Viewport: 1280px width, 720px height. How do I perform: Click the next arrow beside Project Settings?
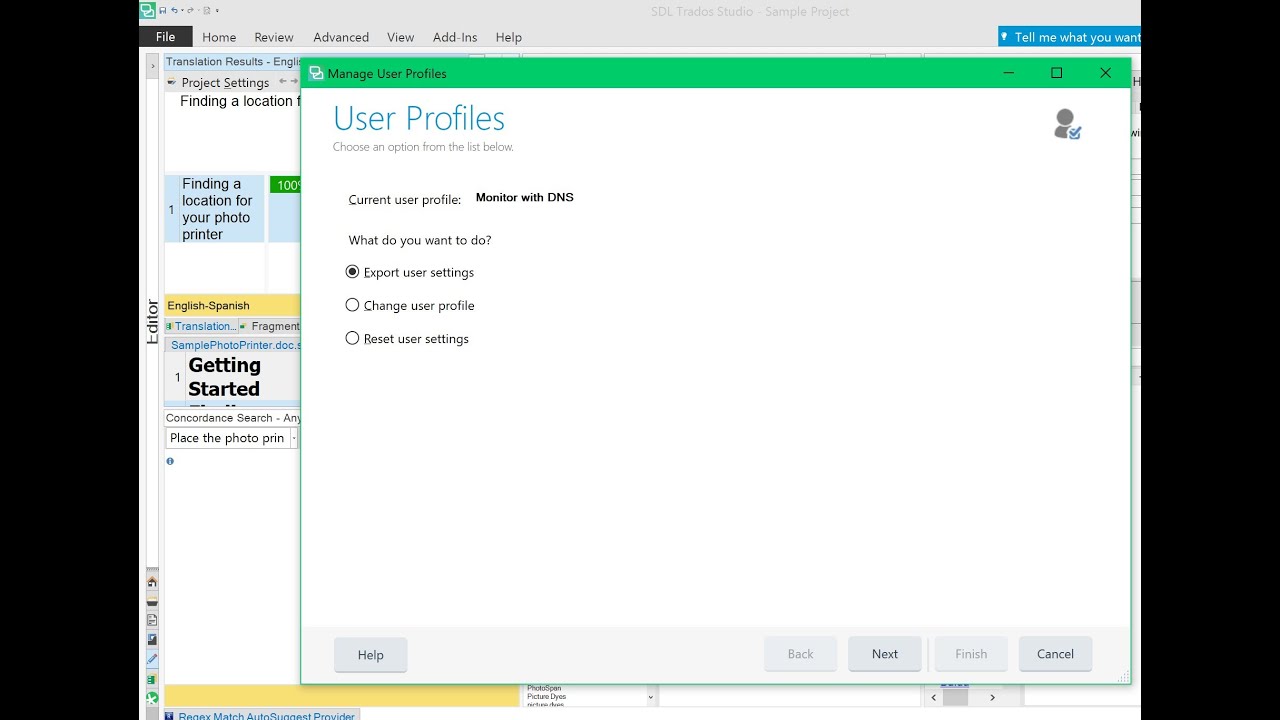point(294,81)
